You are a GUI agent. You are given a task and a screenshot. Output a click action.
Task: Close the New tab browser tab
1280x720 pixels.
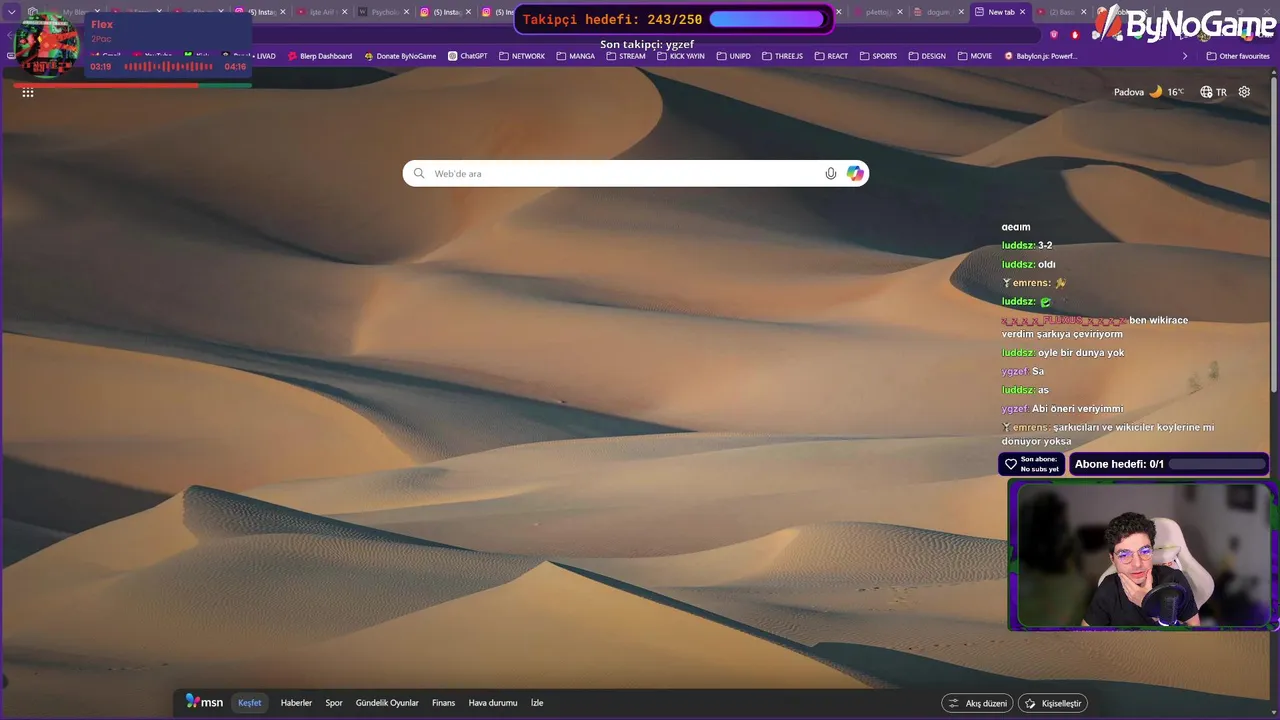click(x=1022, y=12)
